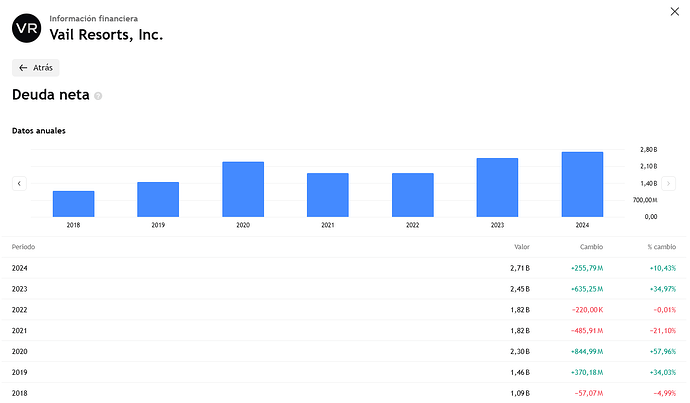This screenshot has width=690, height=403.
Task: Click the 2,10 B axis label
Action: point(649,166)
